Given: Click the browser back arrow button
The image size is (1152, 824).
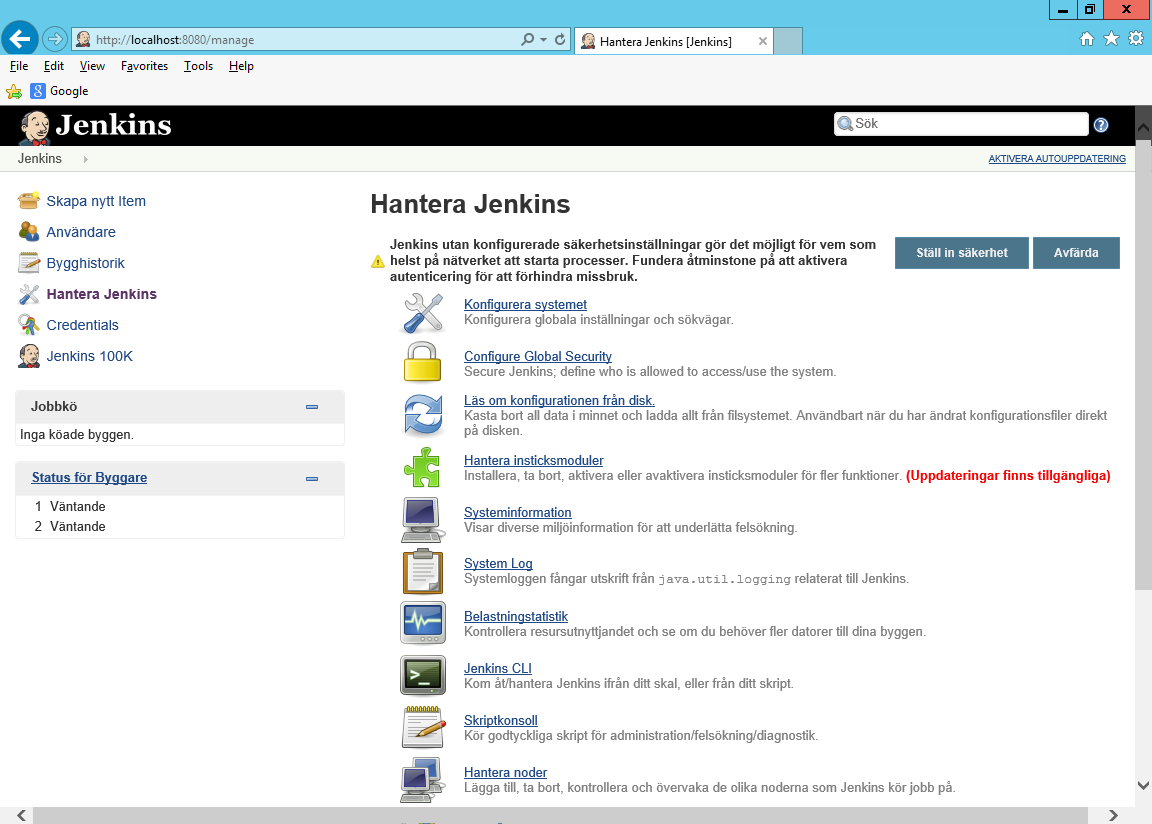Looking at the screenshot, I should pos(20,39).
